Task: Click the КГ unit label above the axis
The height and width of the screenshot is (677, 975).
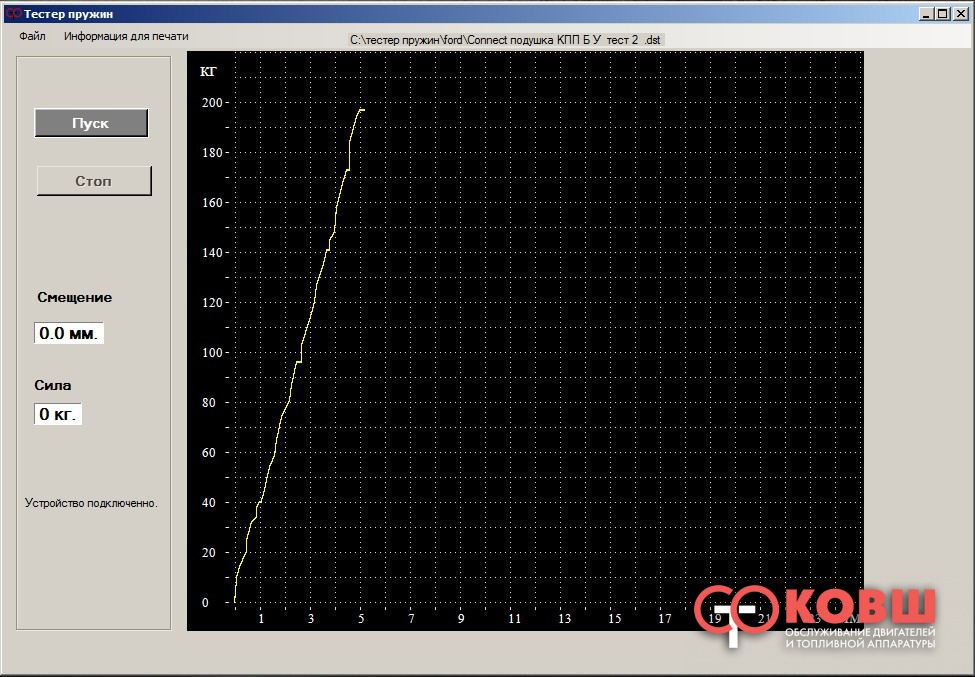Action: [209, 72]
